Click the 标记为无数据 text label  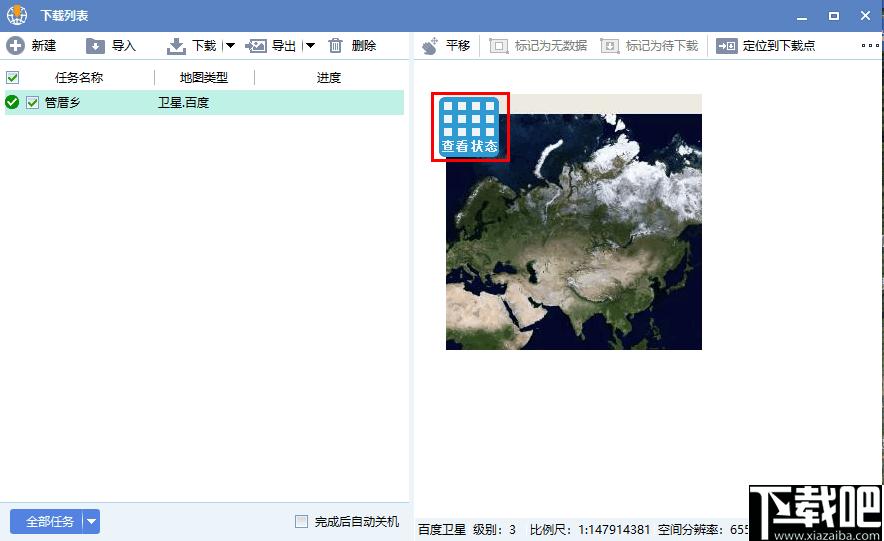551,46
